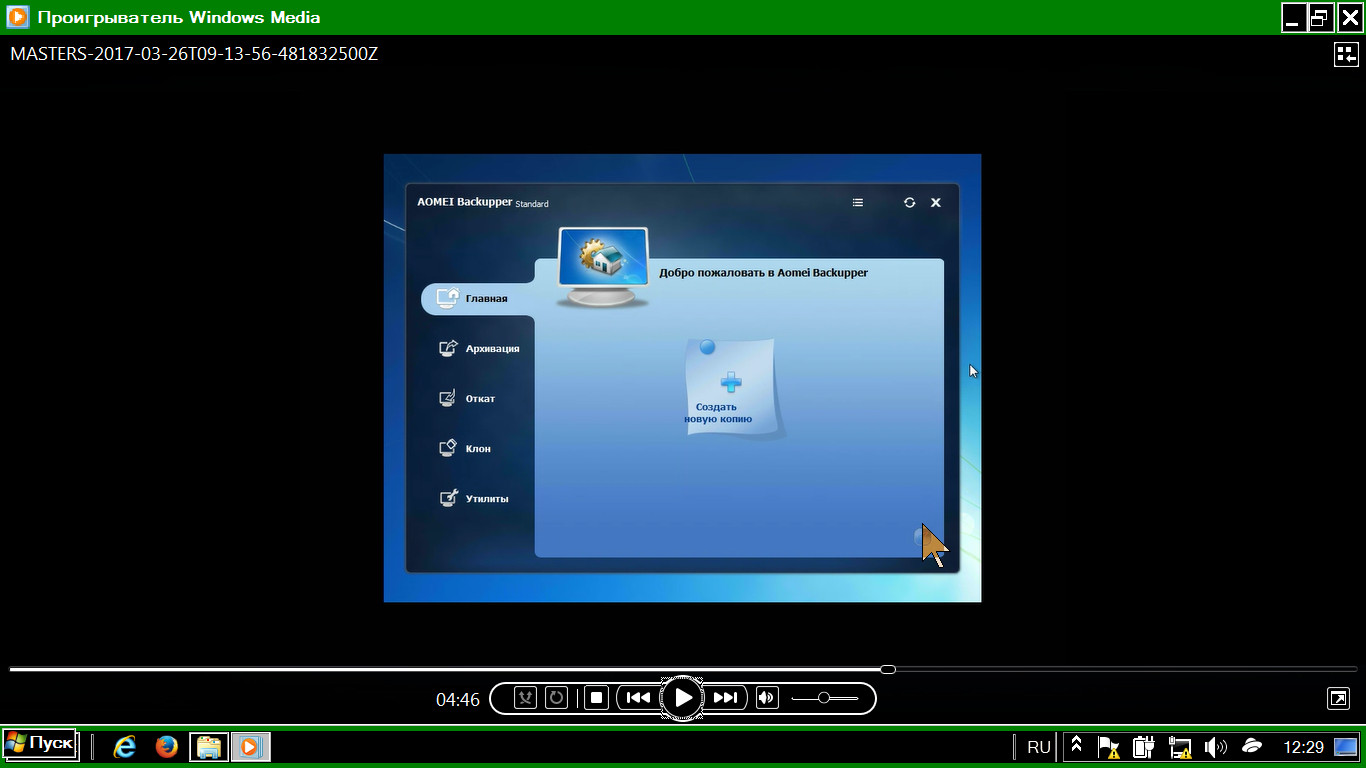This screenshot has height=768, width=1366.
Task: Open the system volume tray icon
Action: [x=1216, y=747]
